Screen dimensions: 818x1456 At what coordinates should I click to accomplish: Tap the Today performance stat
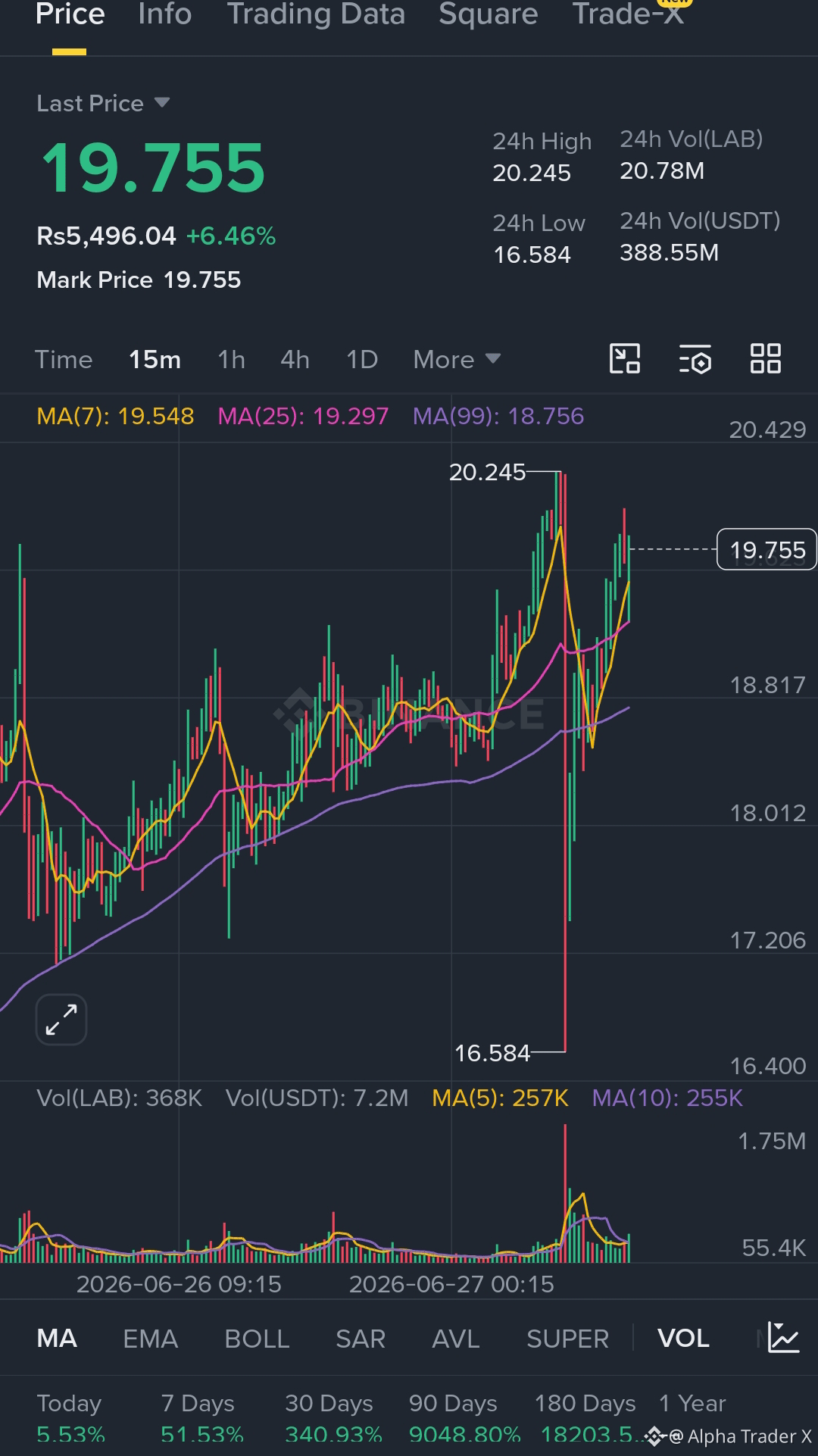point(70,1418)
